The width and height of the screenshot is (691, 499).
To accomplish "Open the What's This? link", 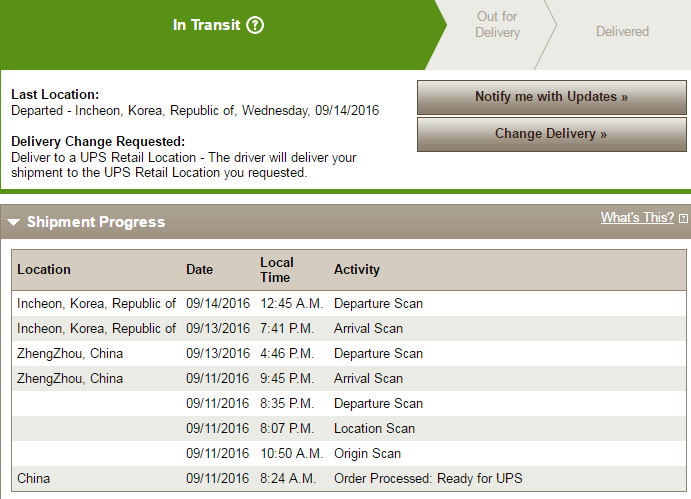I will (x=637, y=217).
